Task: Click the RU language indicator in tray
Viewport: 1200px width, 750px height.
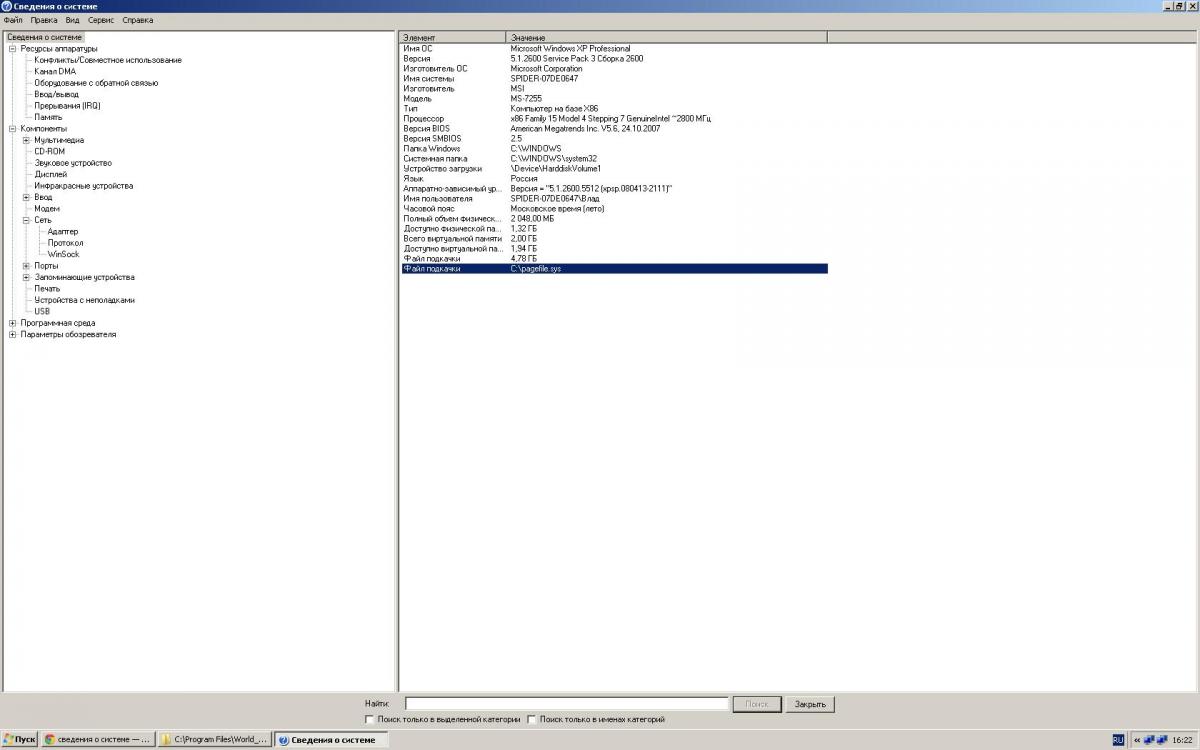Action: tap(1118, 740)
